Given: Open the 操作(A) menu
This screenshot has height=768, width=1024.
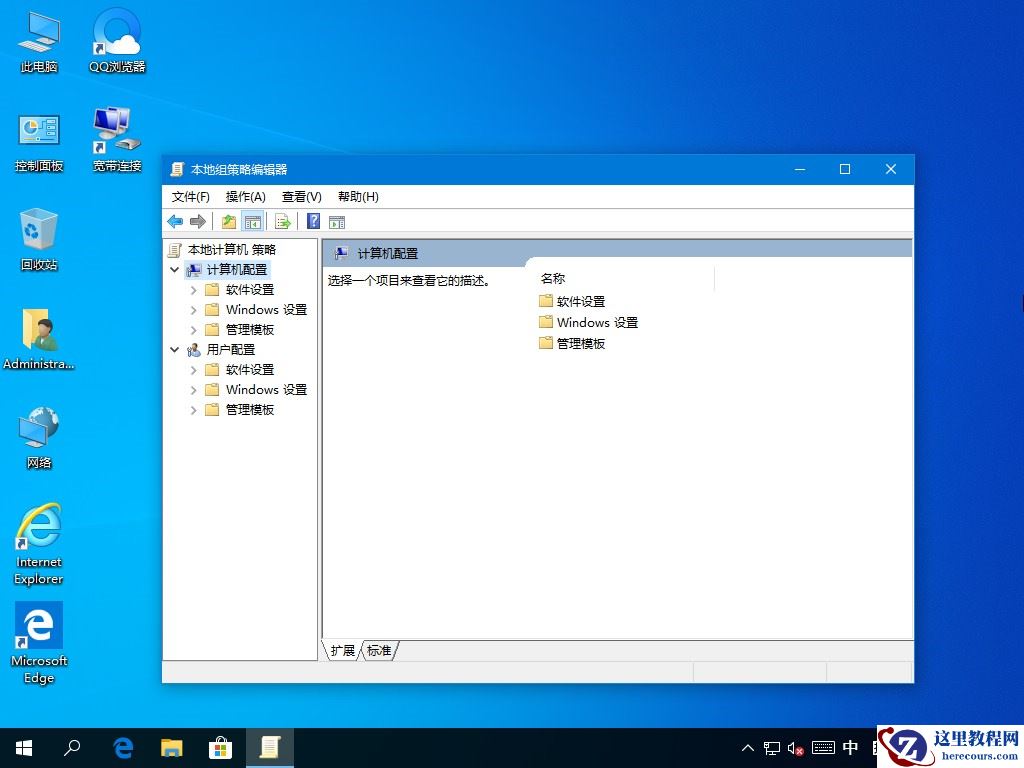Looking at the screenshot, I should (x=246, y=196).
